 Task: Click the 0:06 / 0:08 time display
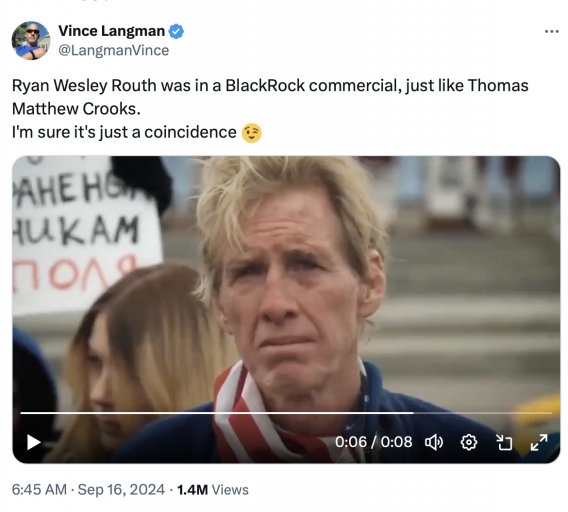coord(373,442)
